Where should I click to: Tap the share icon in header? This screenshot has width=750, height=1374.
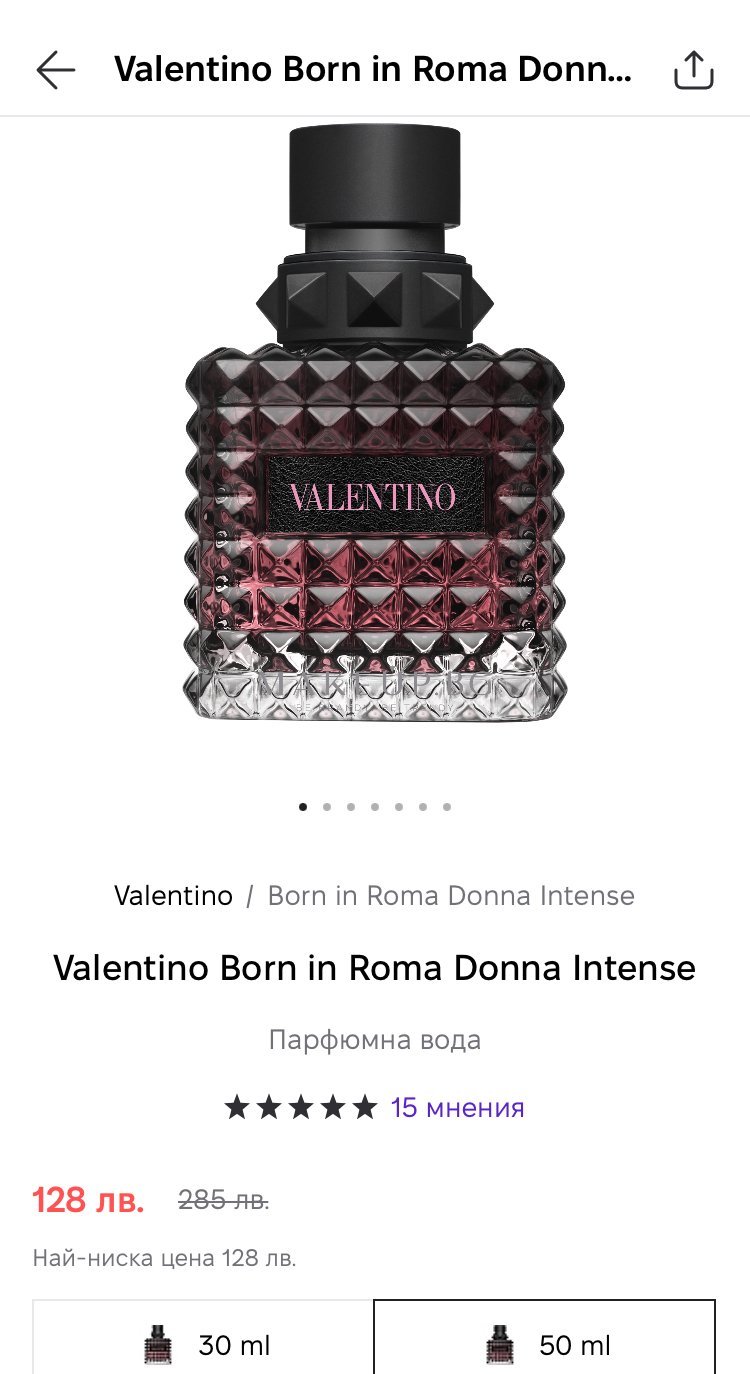click(693, 70)
